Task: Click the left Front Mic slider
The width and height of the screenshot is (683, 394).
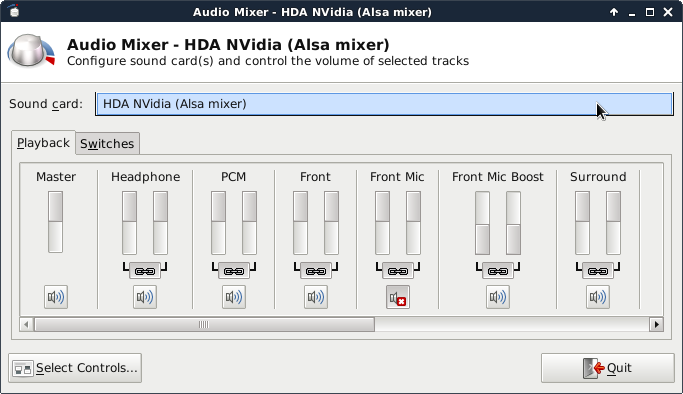Action: pos(382,223)
